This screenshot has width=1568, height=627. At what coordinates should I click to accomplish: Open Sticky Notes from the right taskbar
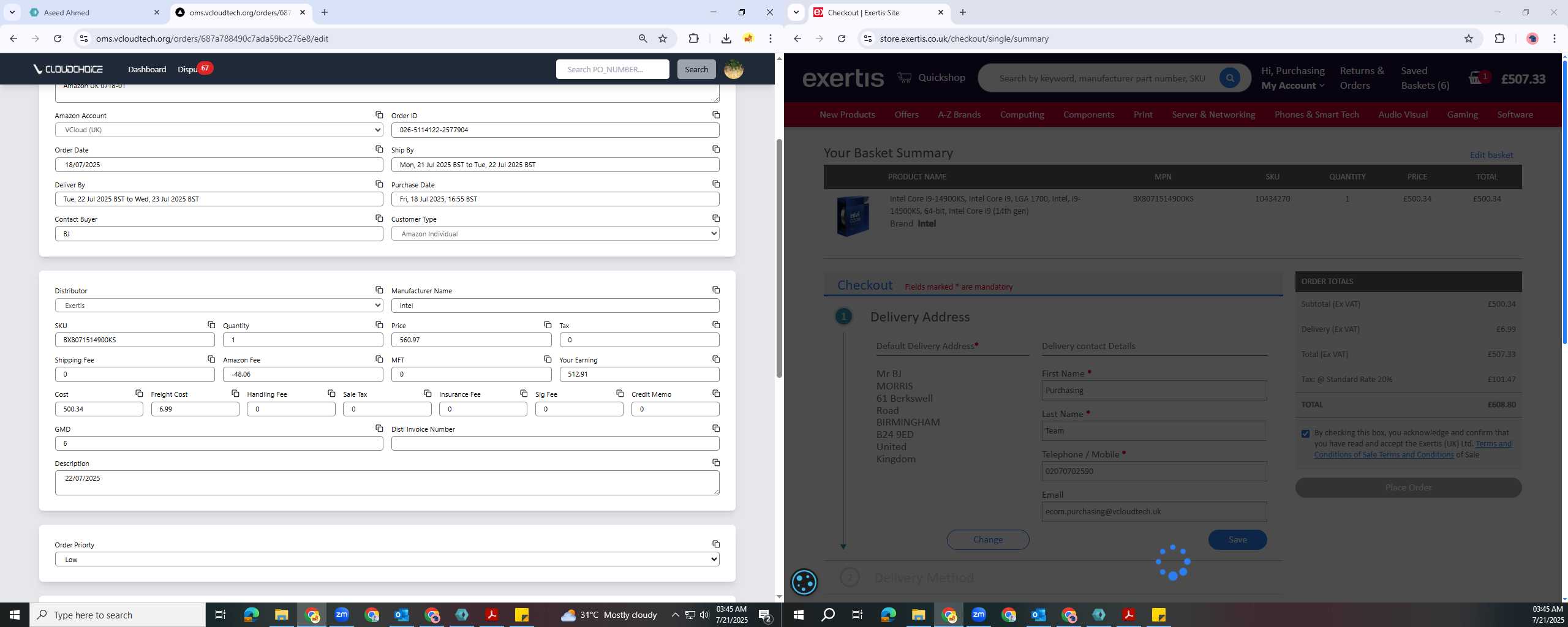click(x=1158, y=615)
